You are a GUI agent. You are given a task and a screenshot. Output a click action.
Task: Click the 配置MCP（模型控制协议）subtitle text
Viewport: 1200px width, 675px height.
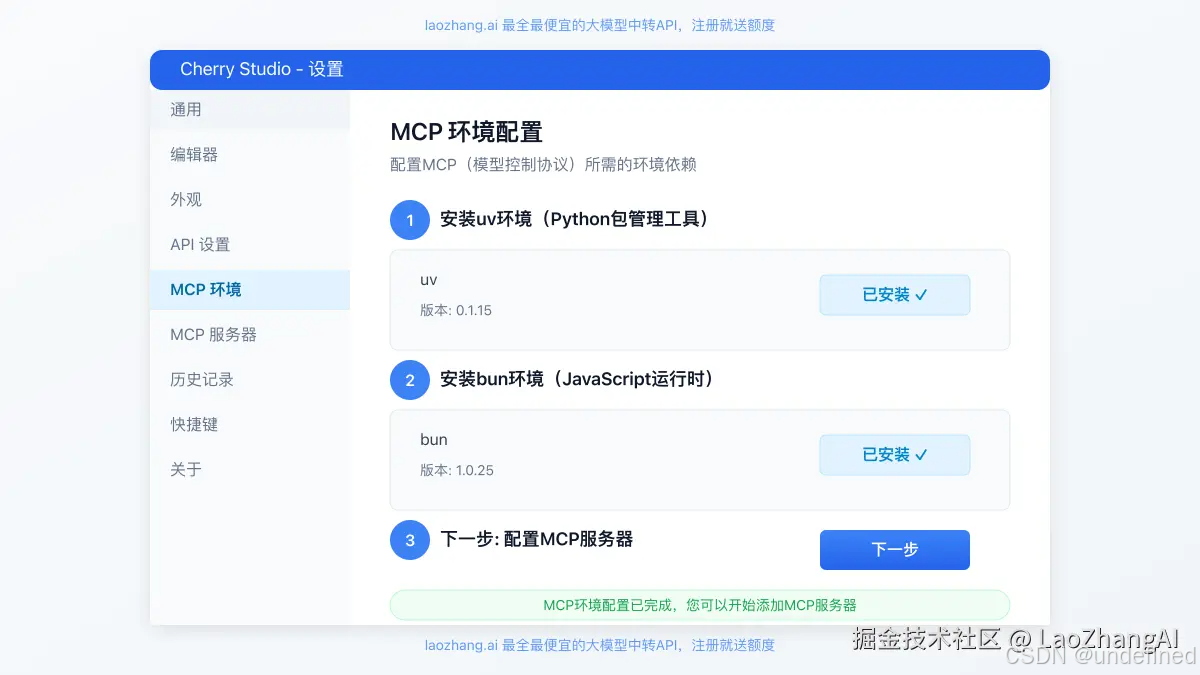pyautogui.click(x=543, y=165)
